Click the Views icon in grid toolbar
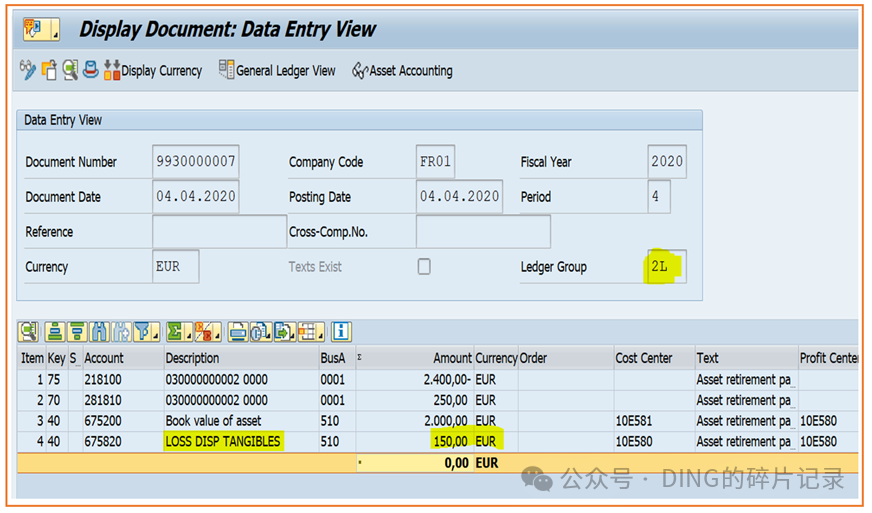 click(260, 332)
